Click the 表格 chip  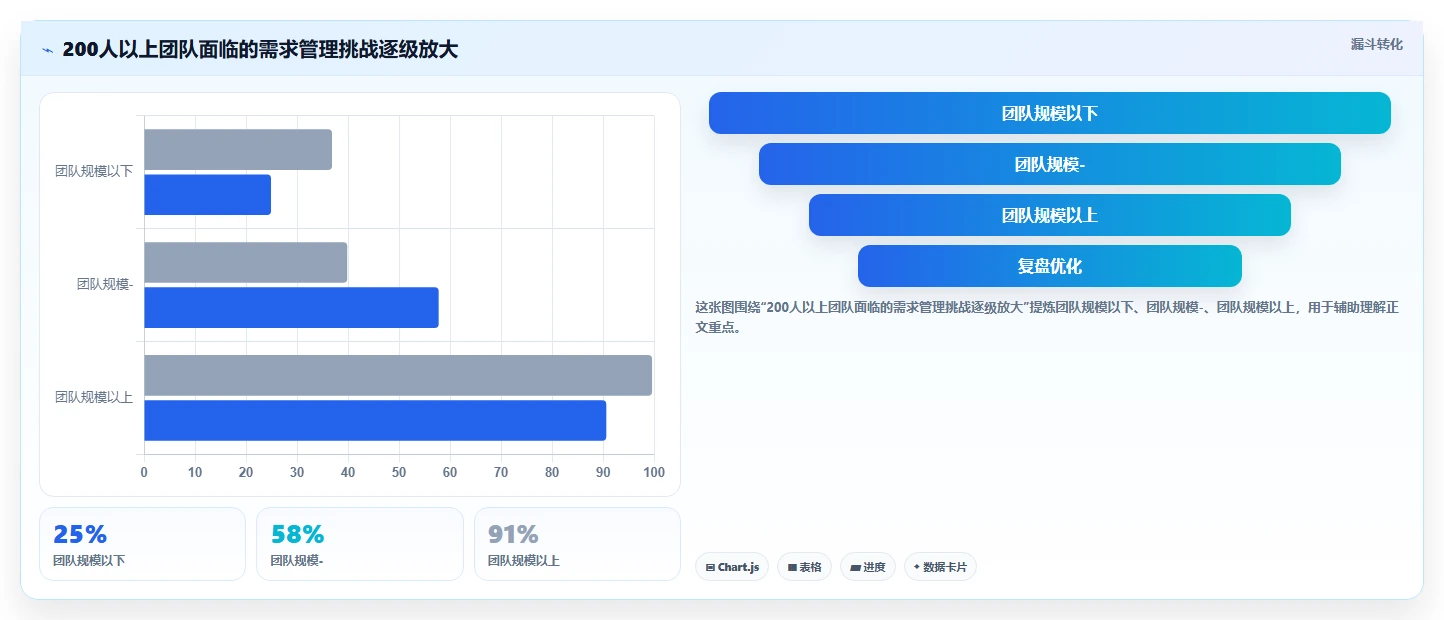[804, 567]
